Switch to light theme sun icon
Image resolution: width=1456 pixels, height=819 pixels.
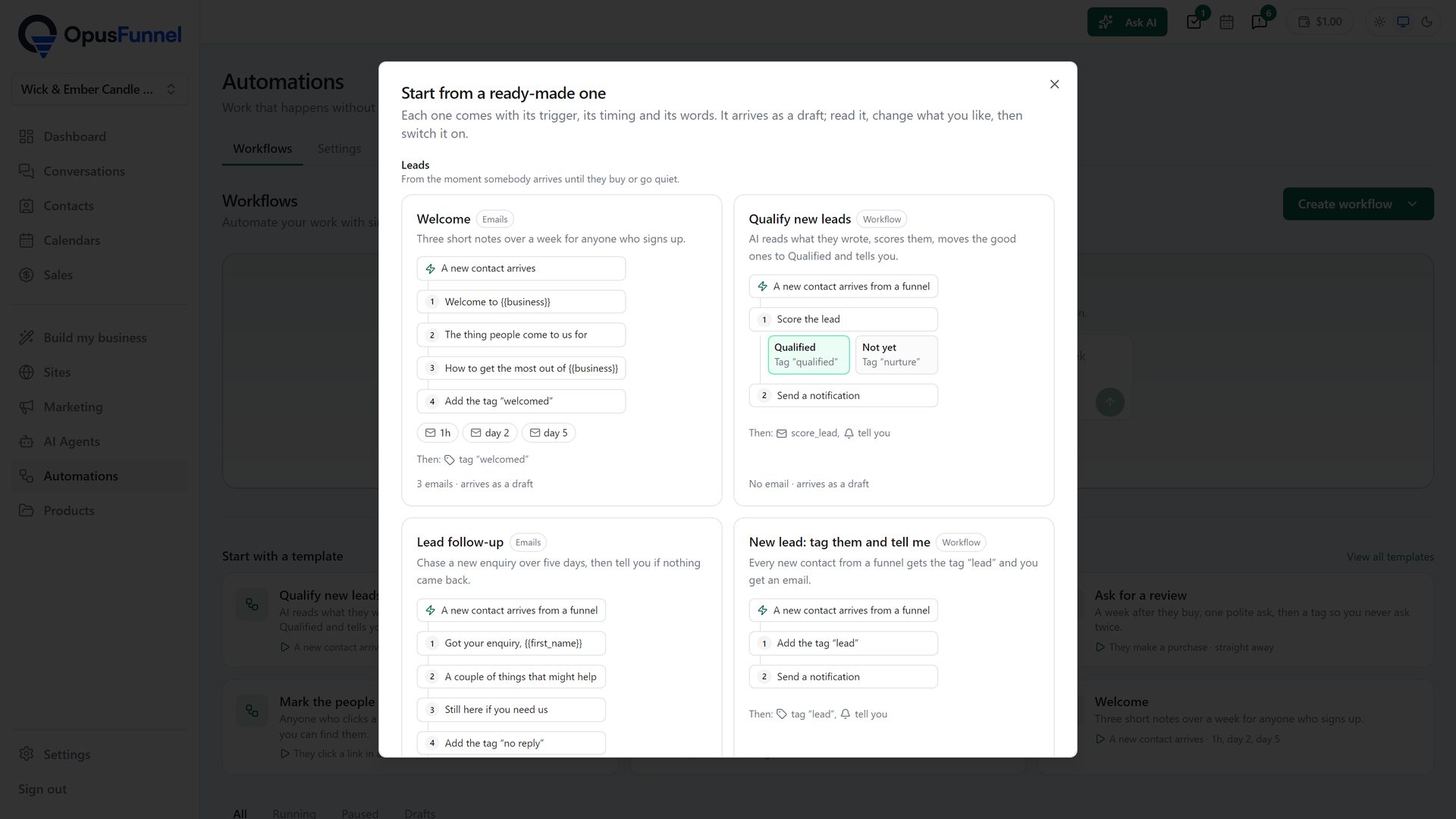coord(1379,22)
